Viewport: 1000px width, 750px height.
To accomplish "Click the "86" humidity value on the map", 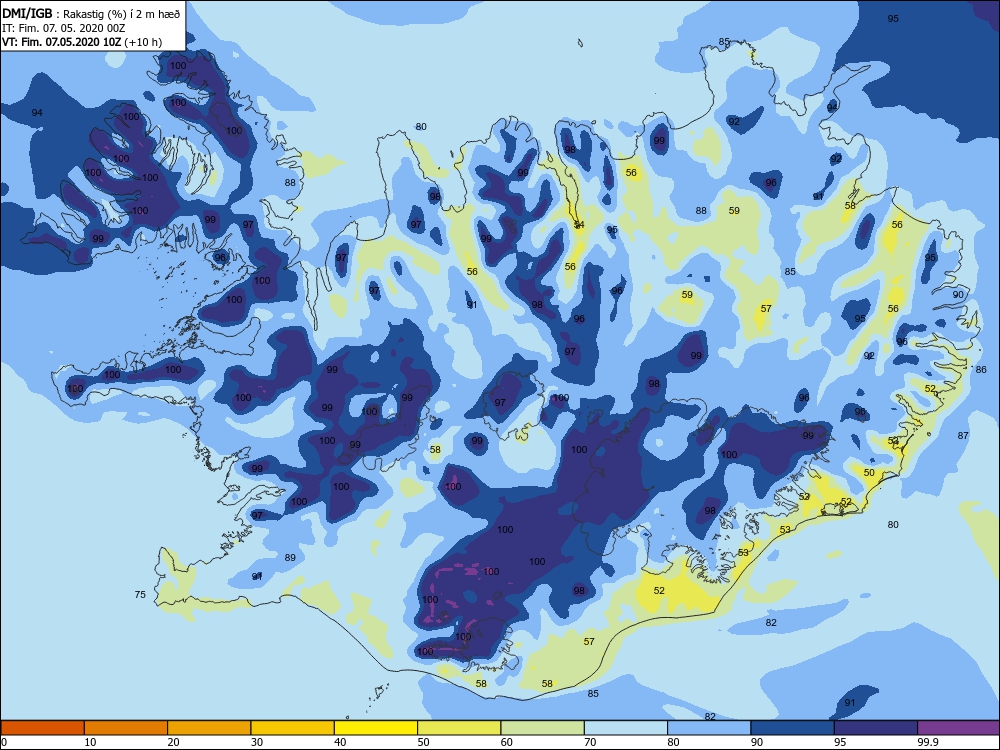I will coord(981,369).
